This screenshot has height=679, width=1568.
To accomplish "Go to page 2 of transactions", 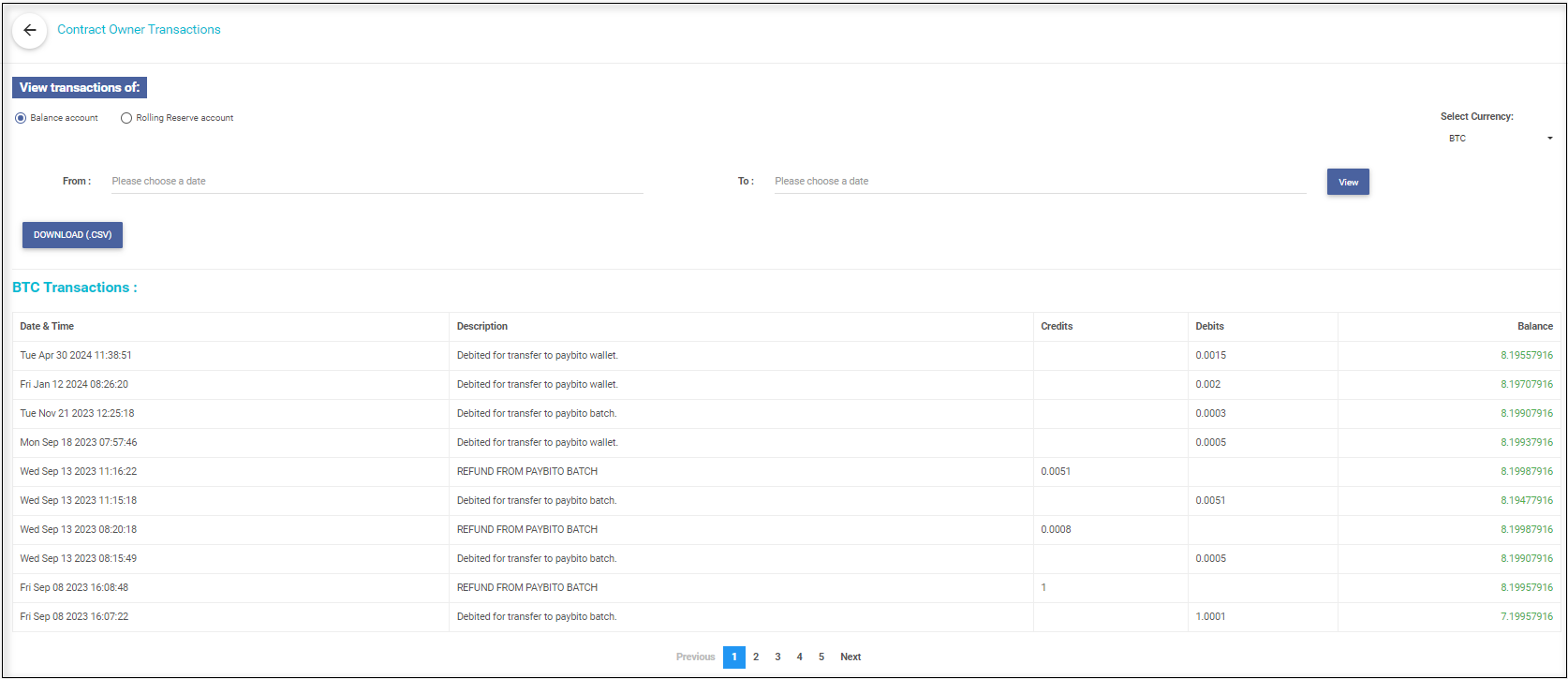I will click(x=756, y=657).
